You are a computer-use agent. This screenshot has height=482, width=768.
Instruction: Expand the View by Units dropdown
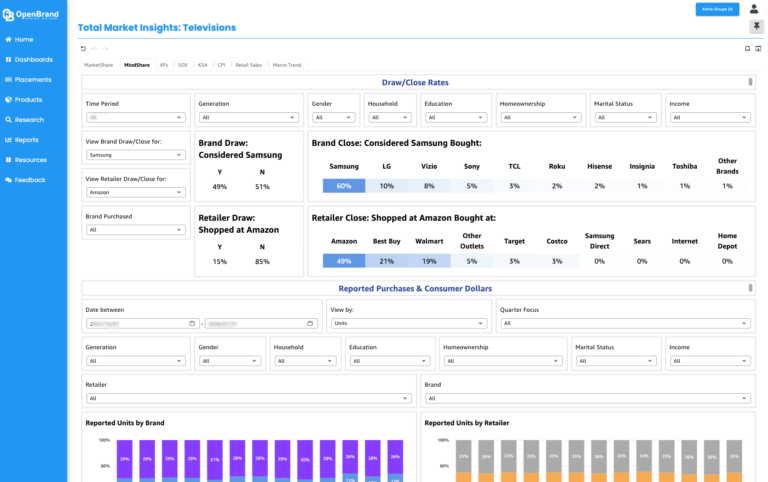tap(408, 323)
